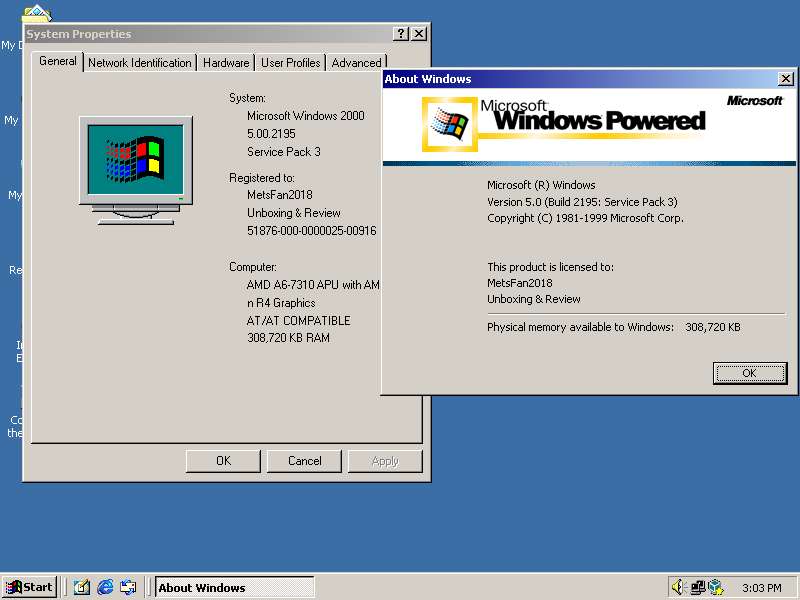The image size is (800, 600).
Task: Click the Show Desktop quick launch icon
Action: pyautogui.click(x=82, y=587)
